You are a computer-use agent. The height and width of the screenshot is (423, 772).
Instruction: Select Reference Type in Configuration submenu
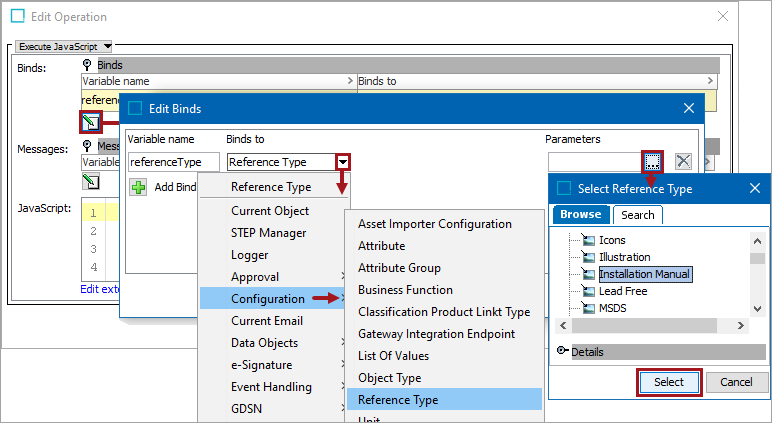pos(444,400)
